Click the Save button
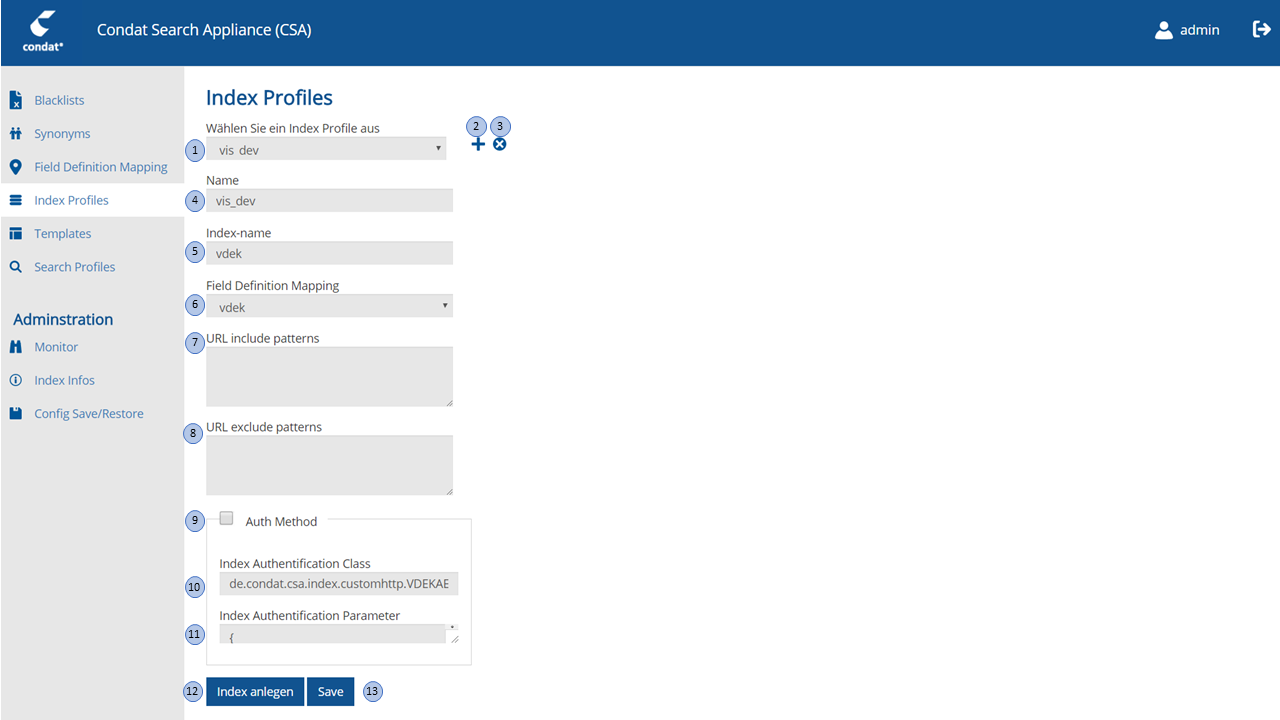The width and height of the screenshot is (1280, 720). click(330, 691)
